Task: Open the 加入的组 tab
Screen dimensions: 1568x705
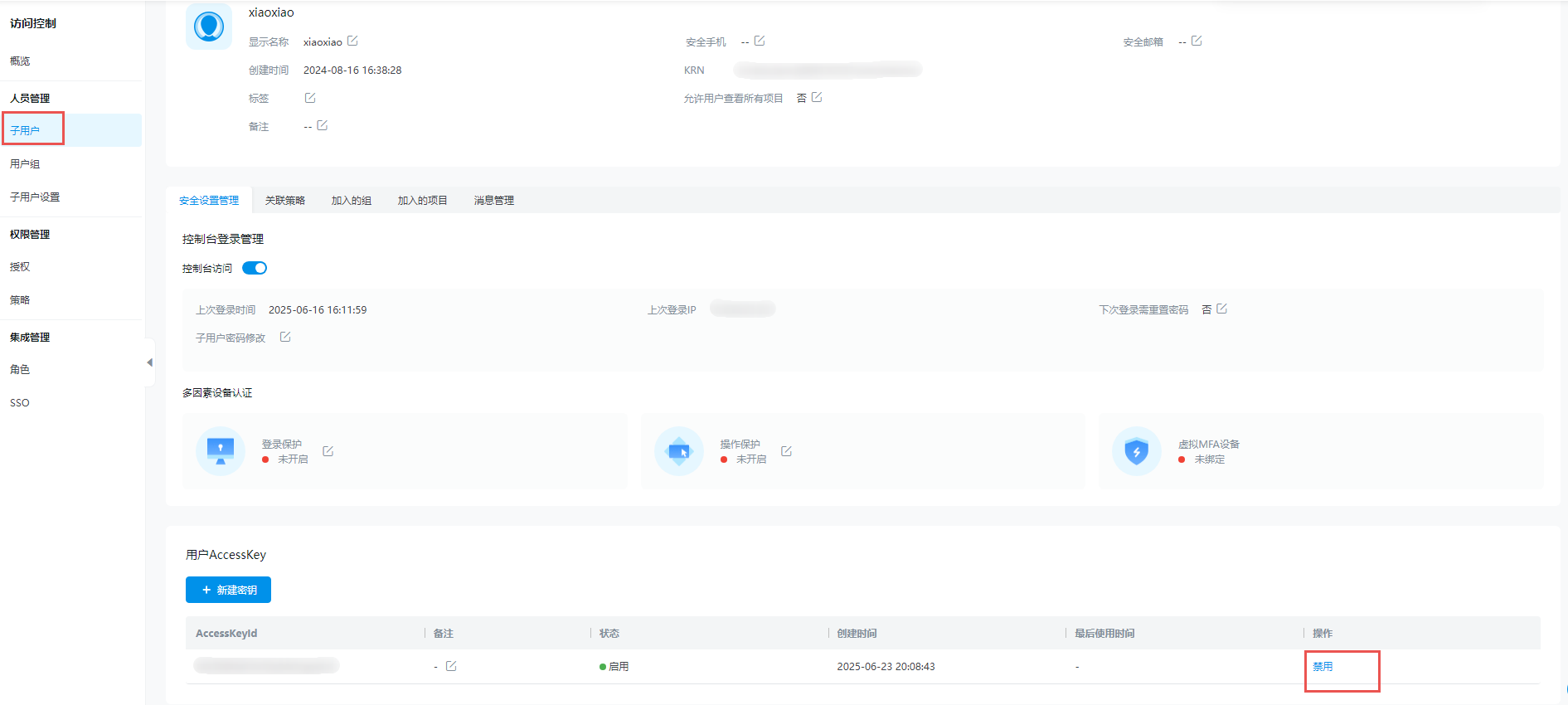Action: click(352, 201)
